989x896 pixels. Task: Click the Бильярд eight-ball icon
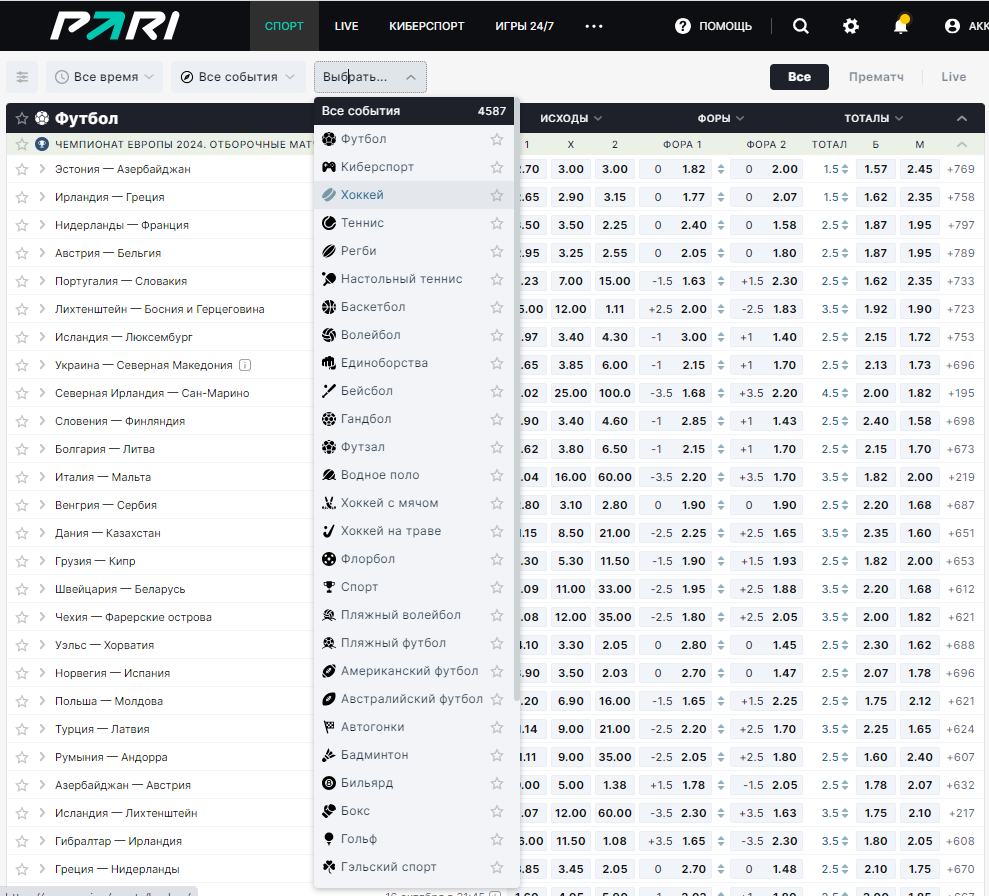[x=329, y=783]
